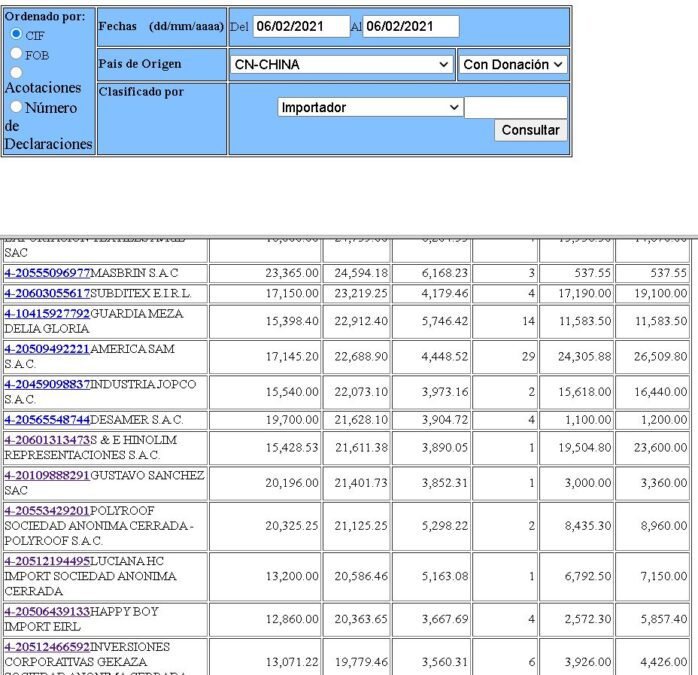Image resolution: width=698 pixels, height=675 pixels.
Task: Click value 19,779.46 in INVERSIONES row
Action: click(361, 662)
